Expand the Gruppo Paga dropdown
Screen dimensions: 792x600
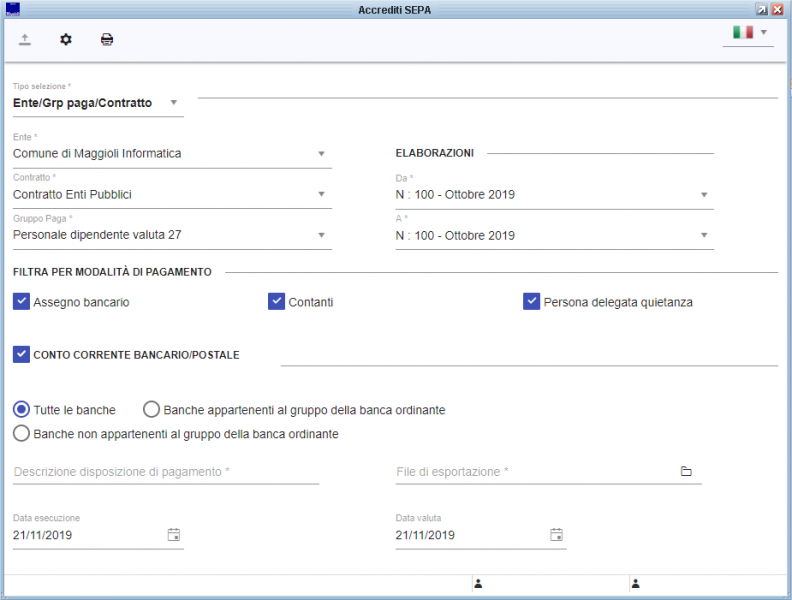coord(321,235)
